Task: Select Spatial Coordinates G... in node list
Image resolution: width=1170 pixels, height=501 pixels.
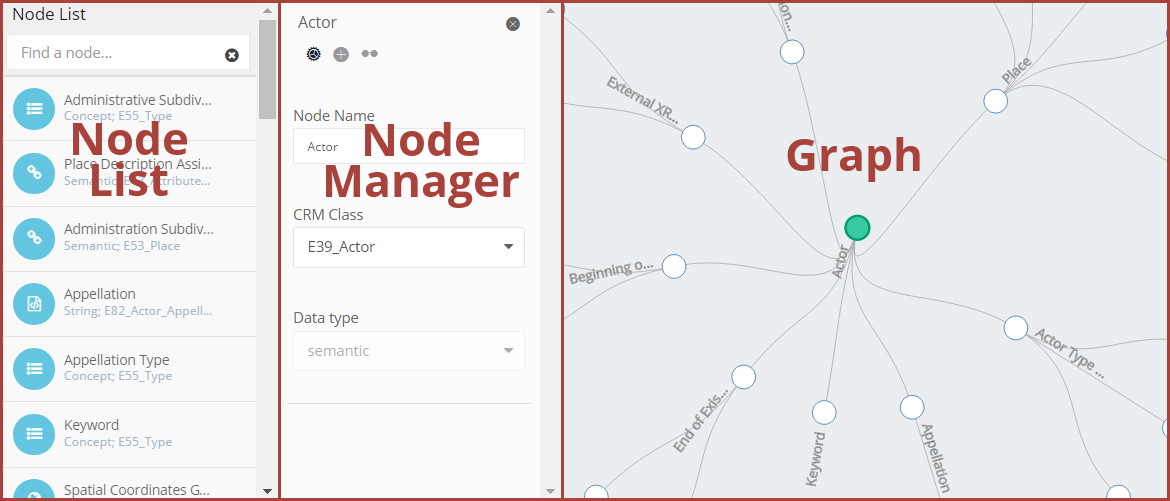Action: [x=137, y=491]
